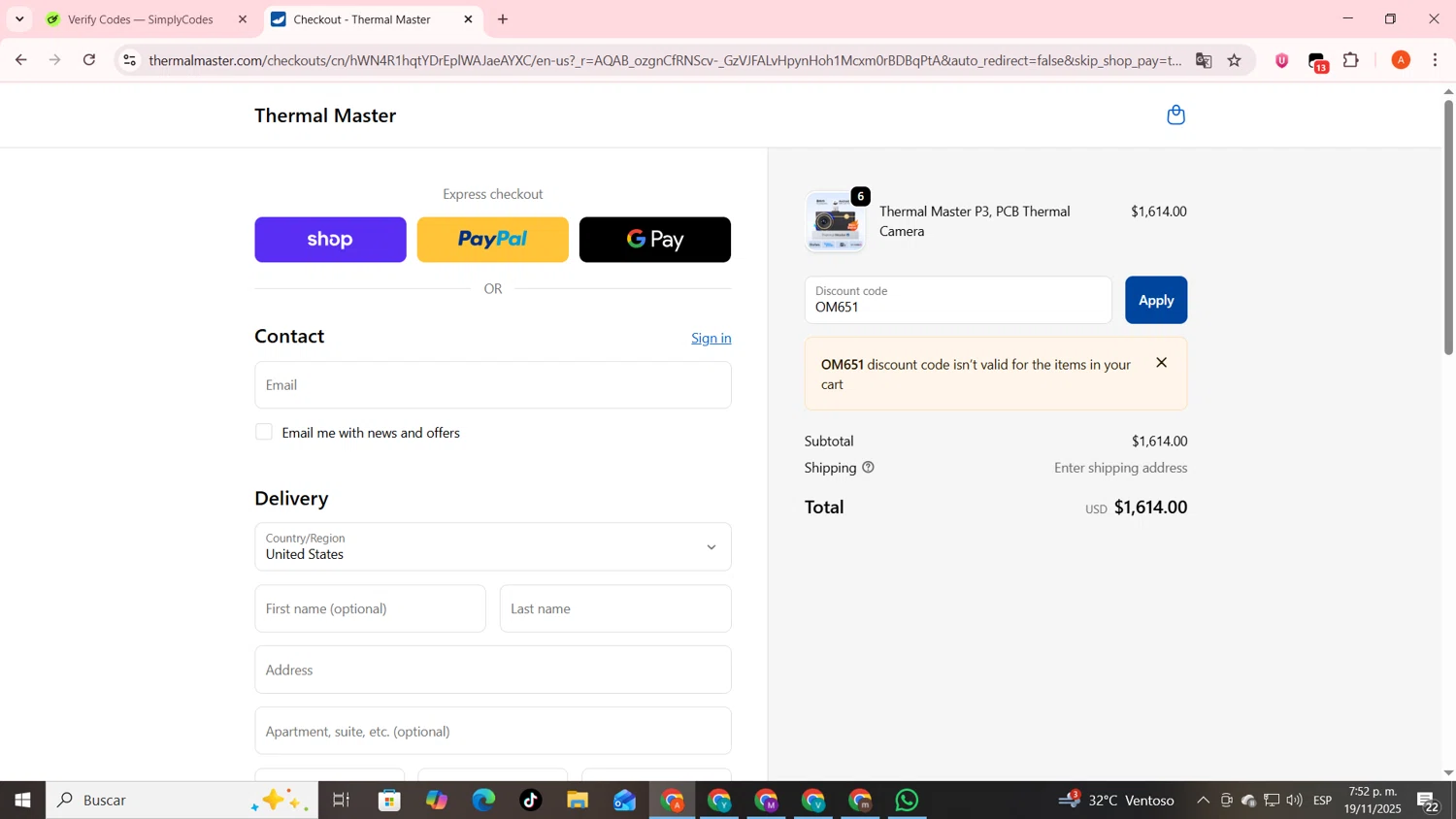Open the shopping bag cart icon
1456x819 pixels.
coord(1175,115)
